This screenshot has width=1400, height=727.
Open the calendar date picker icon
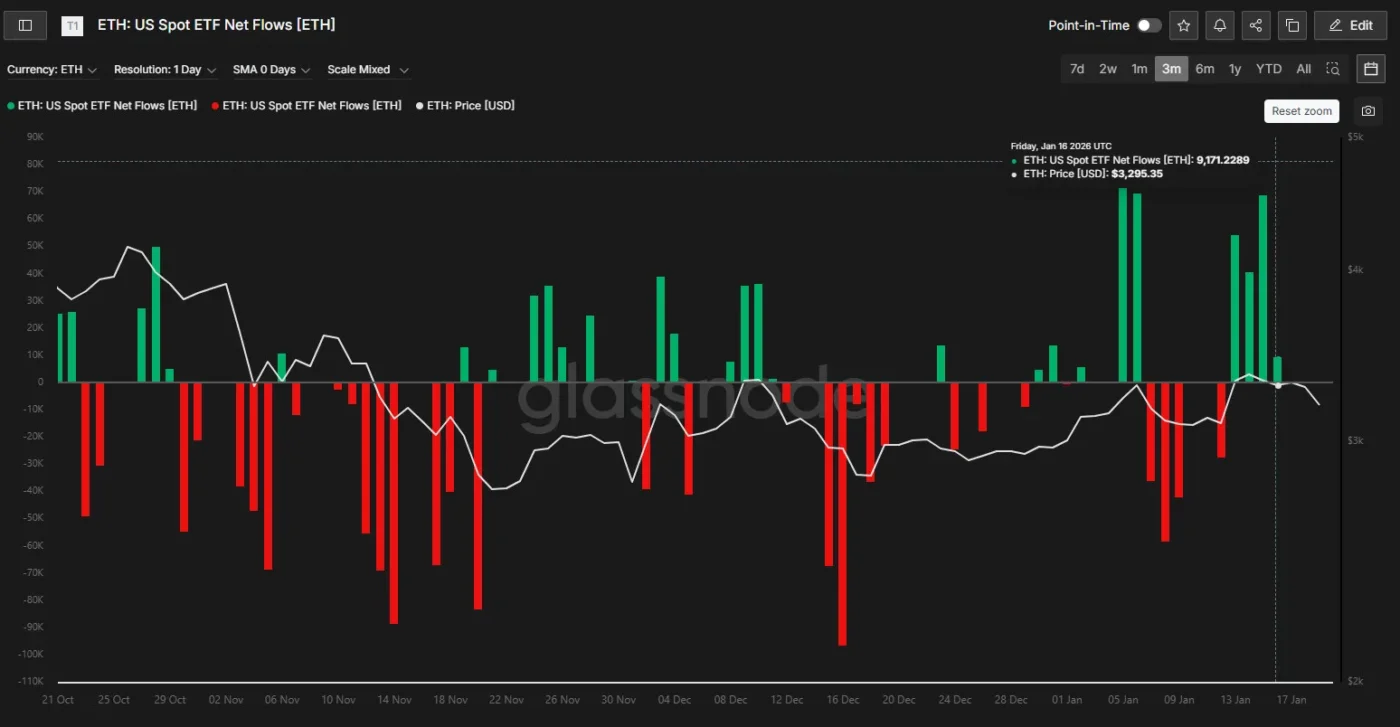click(1371, 69)
